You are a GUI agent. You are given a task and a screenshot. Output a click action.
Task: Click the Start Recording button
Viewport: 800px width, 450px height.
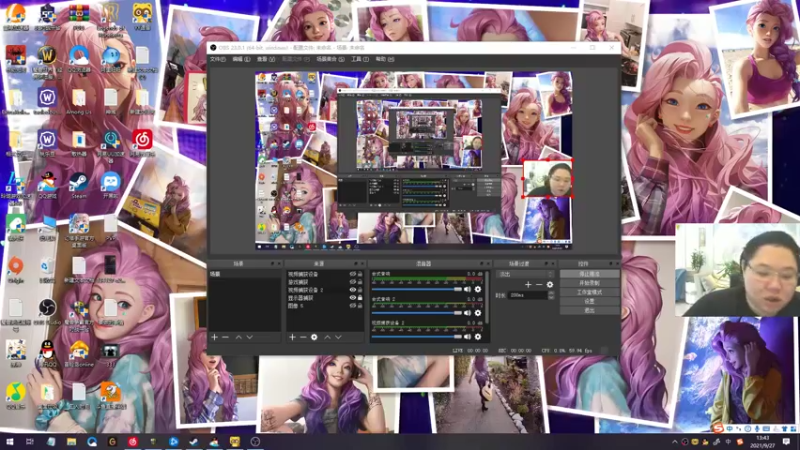pos(589,283)
